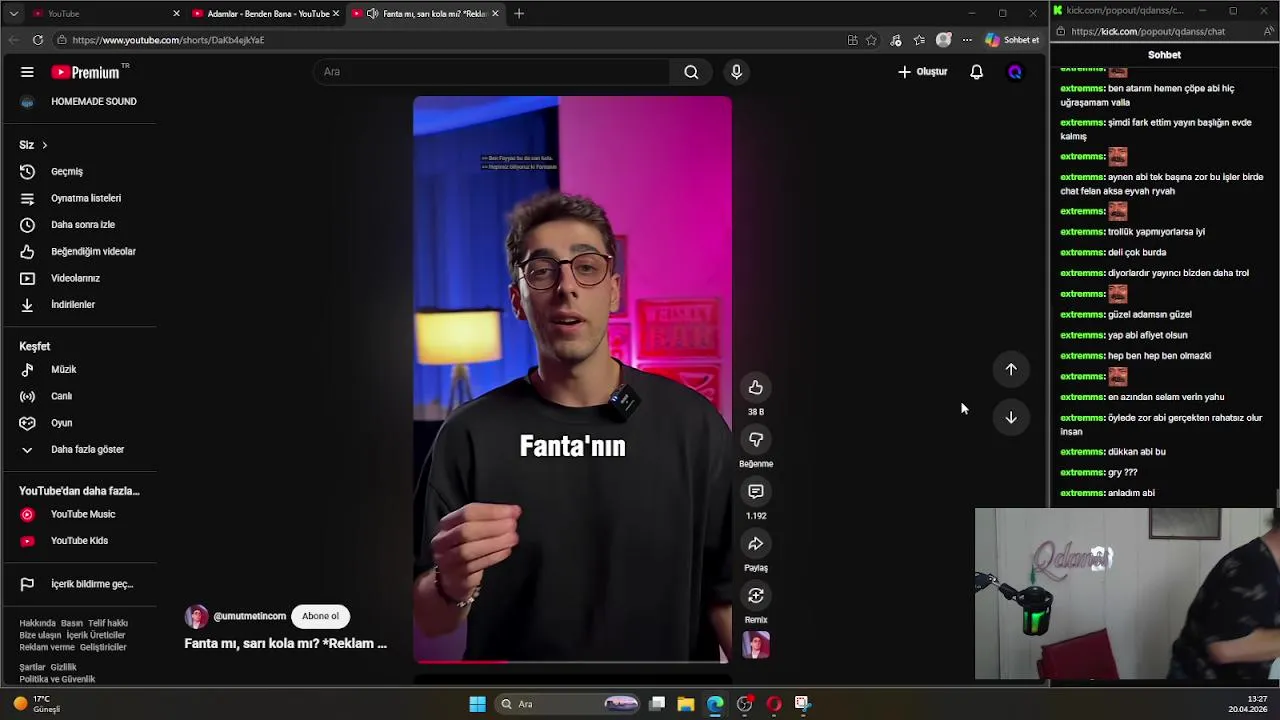Go to the previous short arrow

point(1011,370)
